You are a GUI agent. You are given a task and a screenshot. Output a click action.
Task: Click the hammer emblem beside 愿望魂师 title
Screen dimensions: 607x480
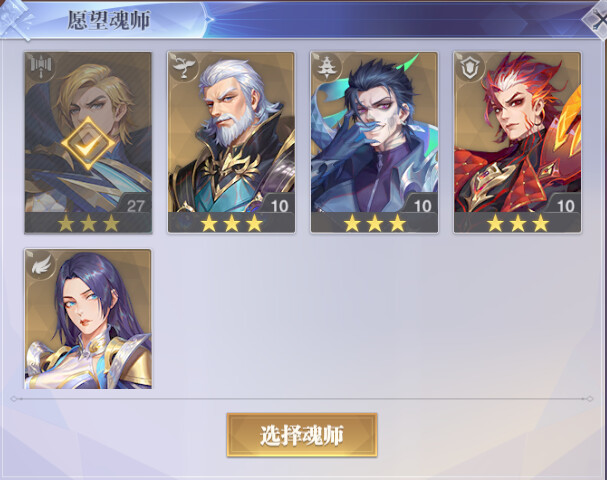coord(16,20)
